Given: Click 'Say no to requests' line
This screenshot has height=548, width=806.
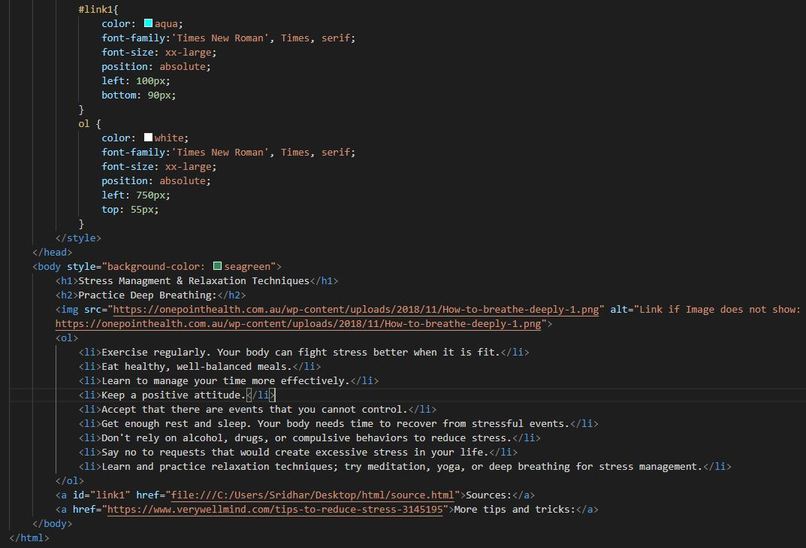Looking at the screenshot, I should (x=298, y=452).
